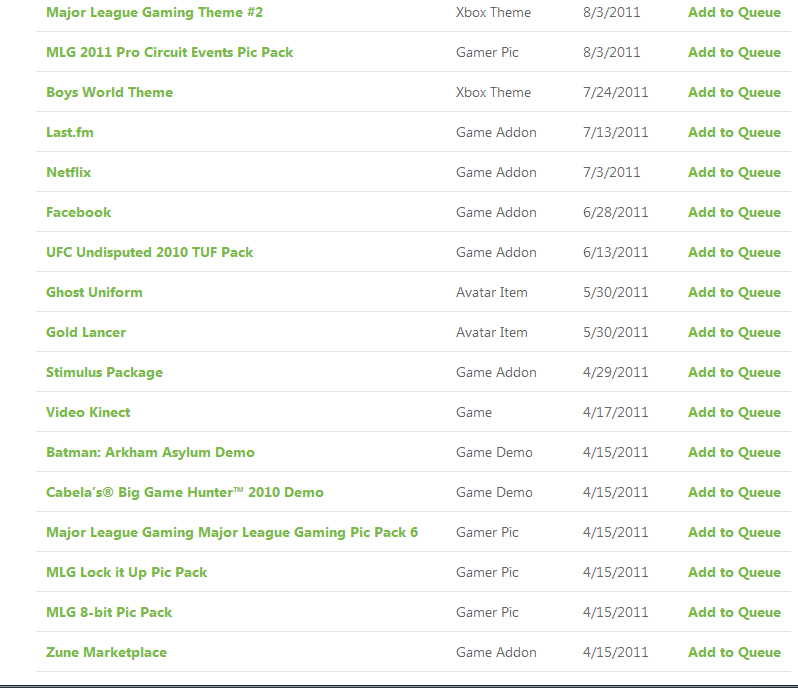Open Batman: Arkham Asylum Demo link
The height and width of the screenshot is (688, 798).
tap(150, 452)
